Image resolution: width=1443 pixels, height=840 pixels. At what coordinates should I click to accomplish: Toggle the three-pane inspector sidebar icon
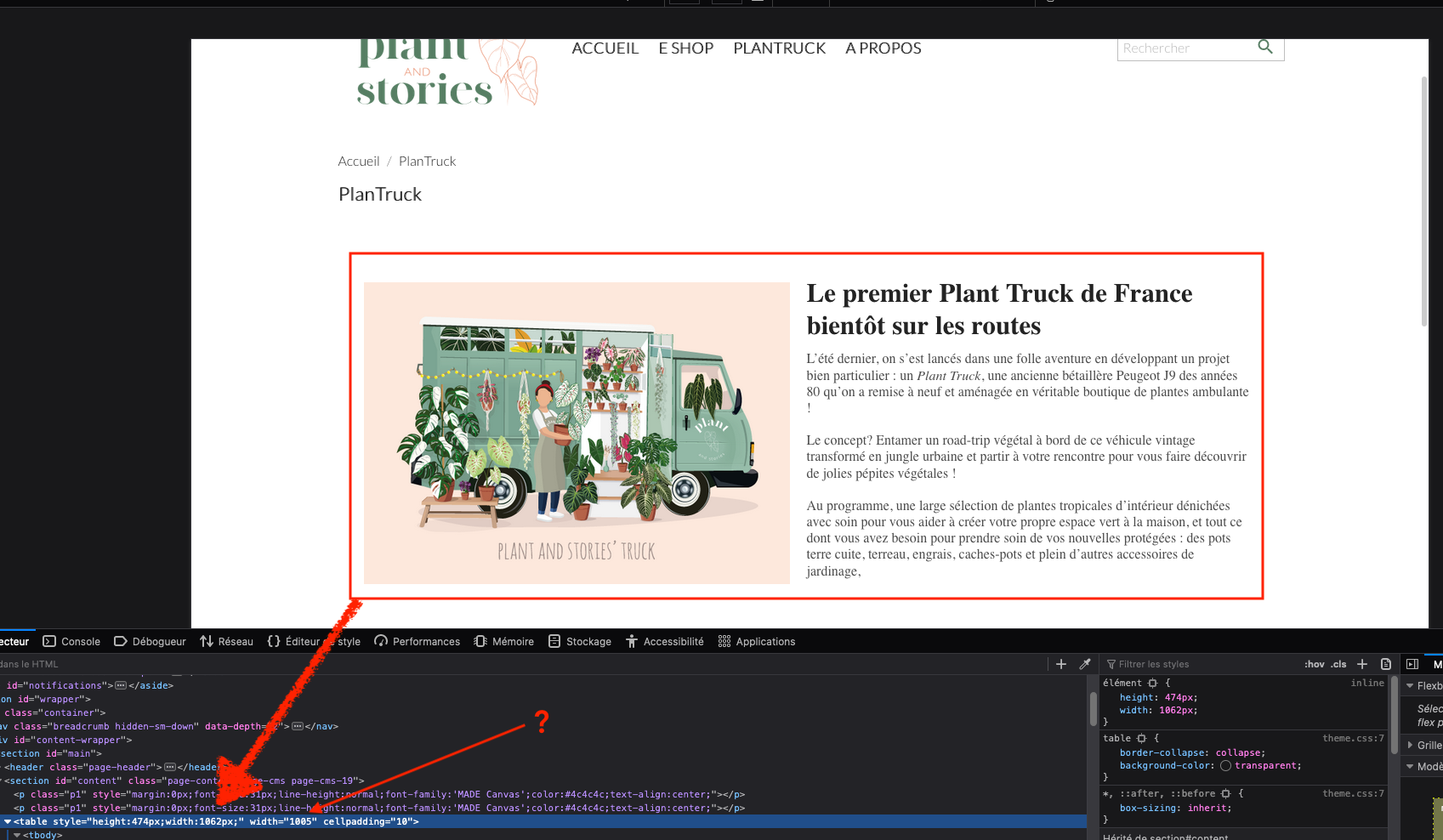click(x=1412, y=664)
